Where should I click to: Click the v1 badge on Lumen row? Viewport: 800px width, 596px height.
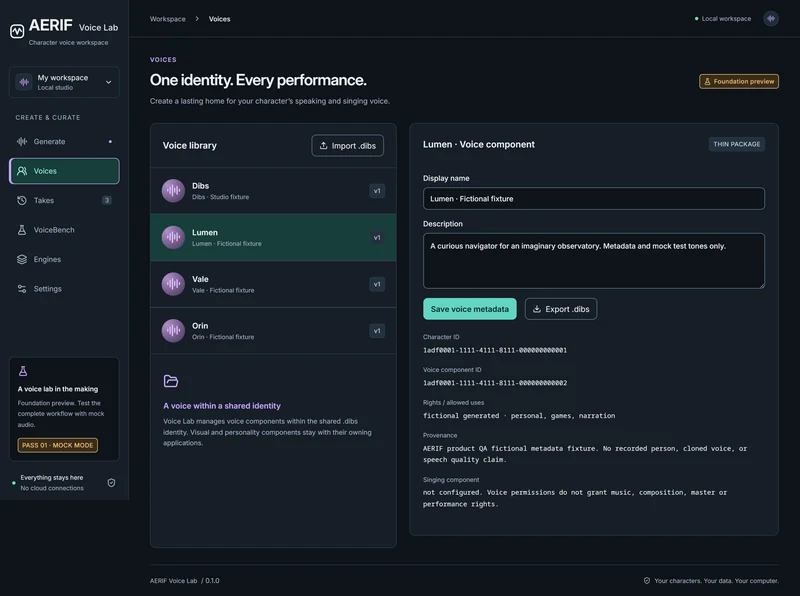tap(377, 237)
